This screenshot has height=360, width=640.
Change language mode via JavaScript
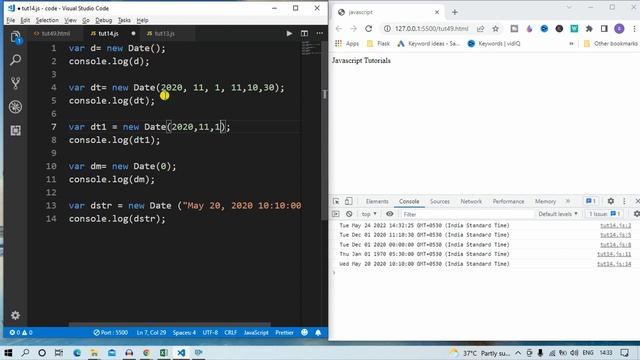point(256,333)
